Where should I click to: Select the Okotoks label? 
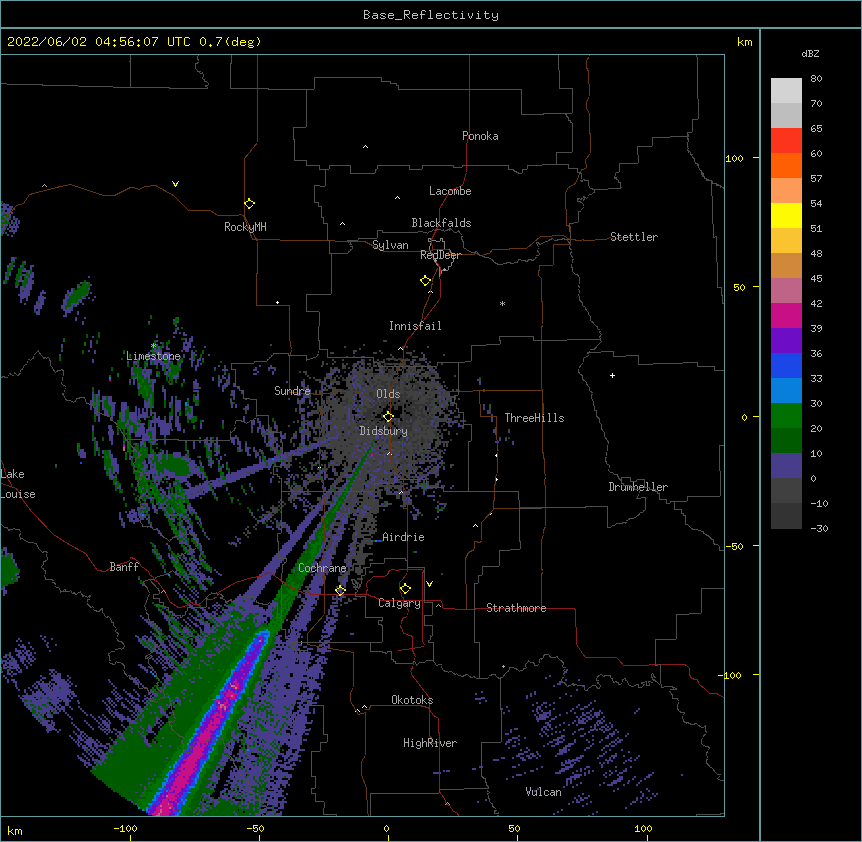coord(412,700)
